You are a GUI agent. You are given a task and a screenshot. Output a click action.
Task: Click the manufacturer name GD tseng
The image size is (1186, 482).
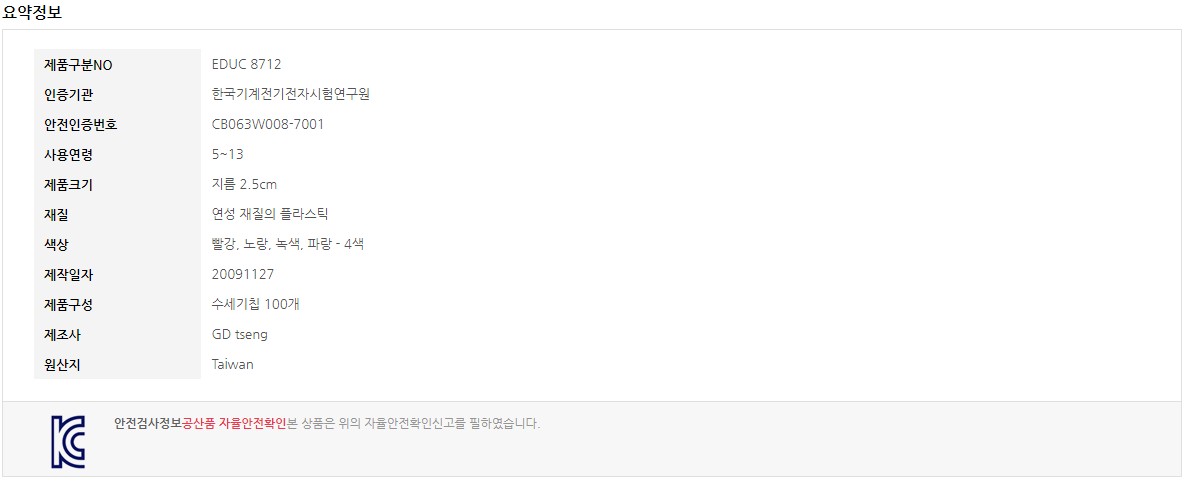tap(240, 334)
